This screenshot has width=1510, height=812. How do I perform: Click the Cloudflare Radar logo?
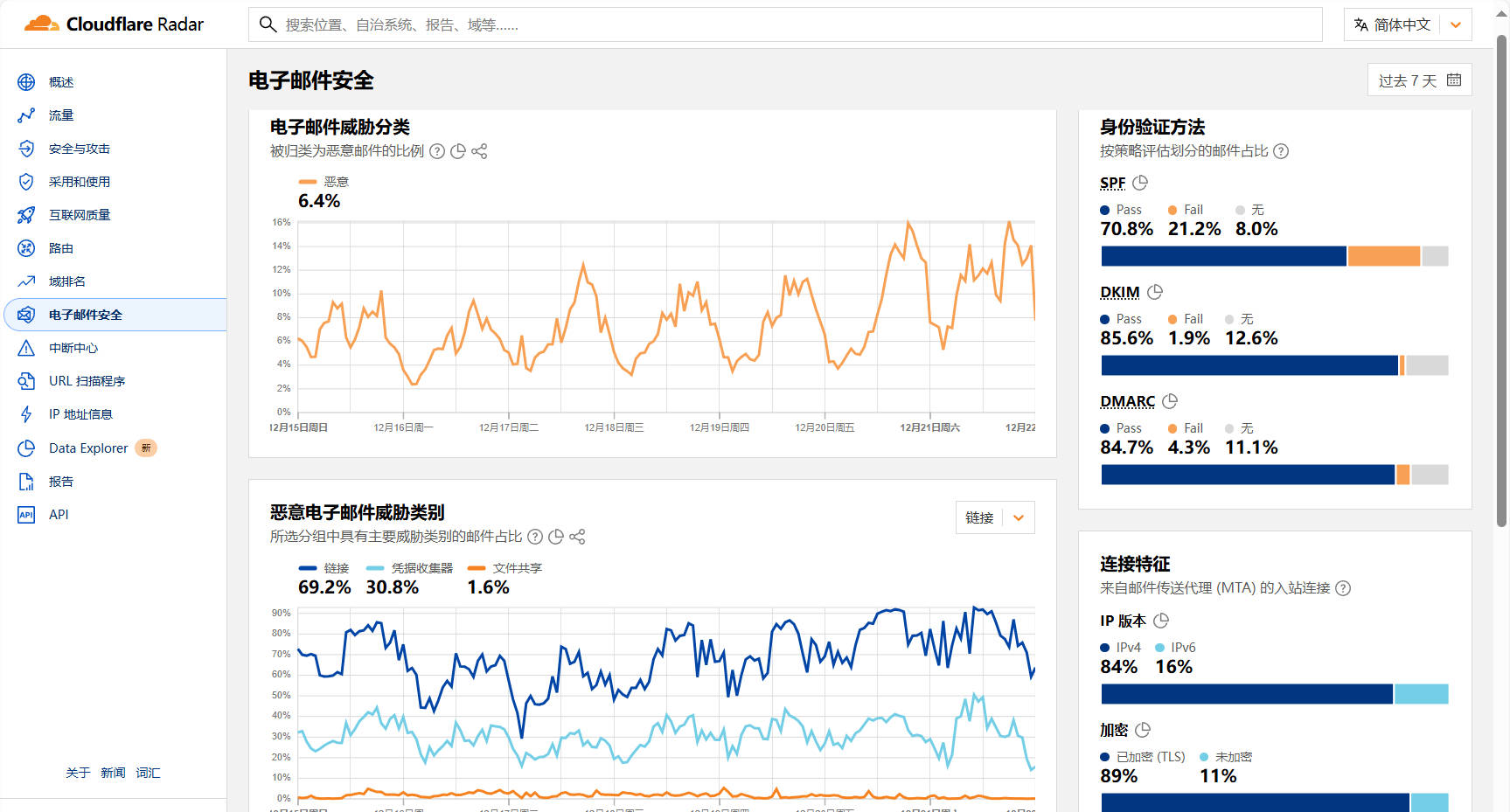(114, 24)
